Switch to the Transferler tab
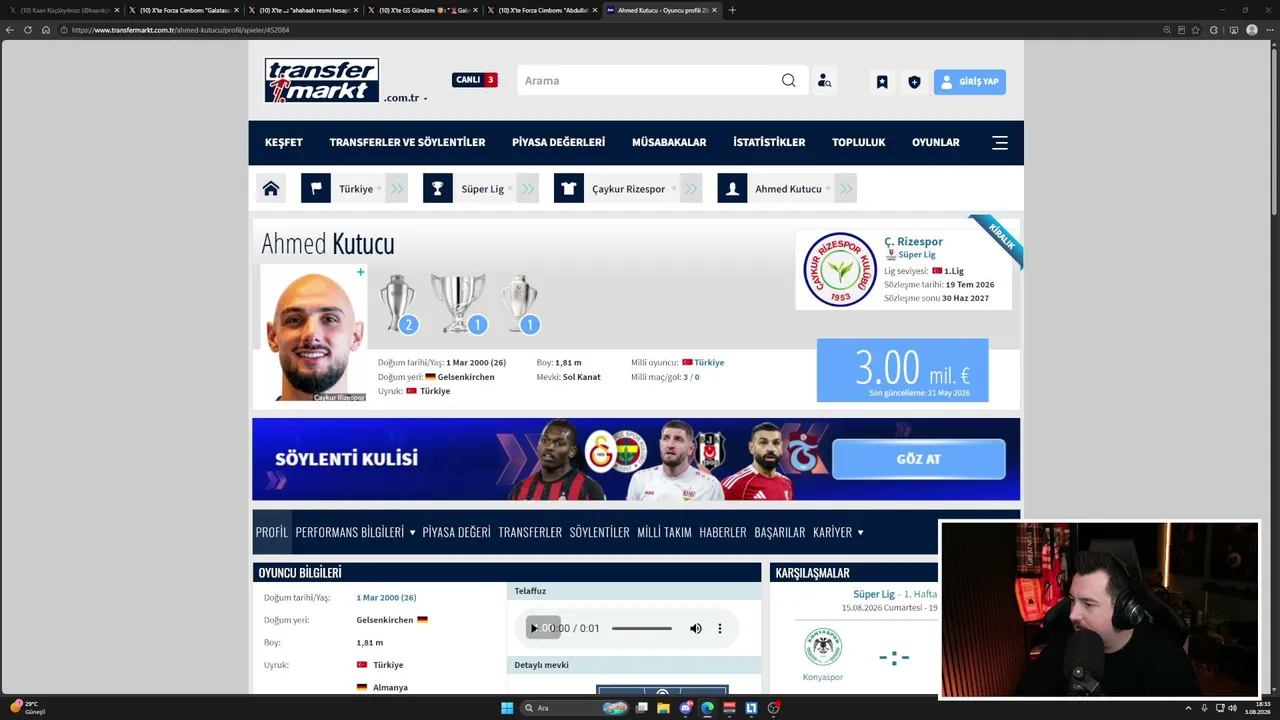The height and width of the screenshot is (720, 1280). 530,533
